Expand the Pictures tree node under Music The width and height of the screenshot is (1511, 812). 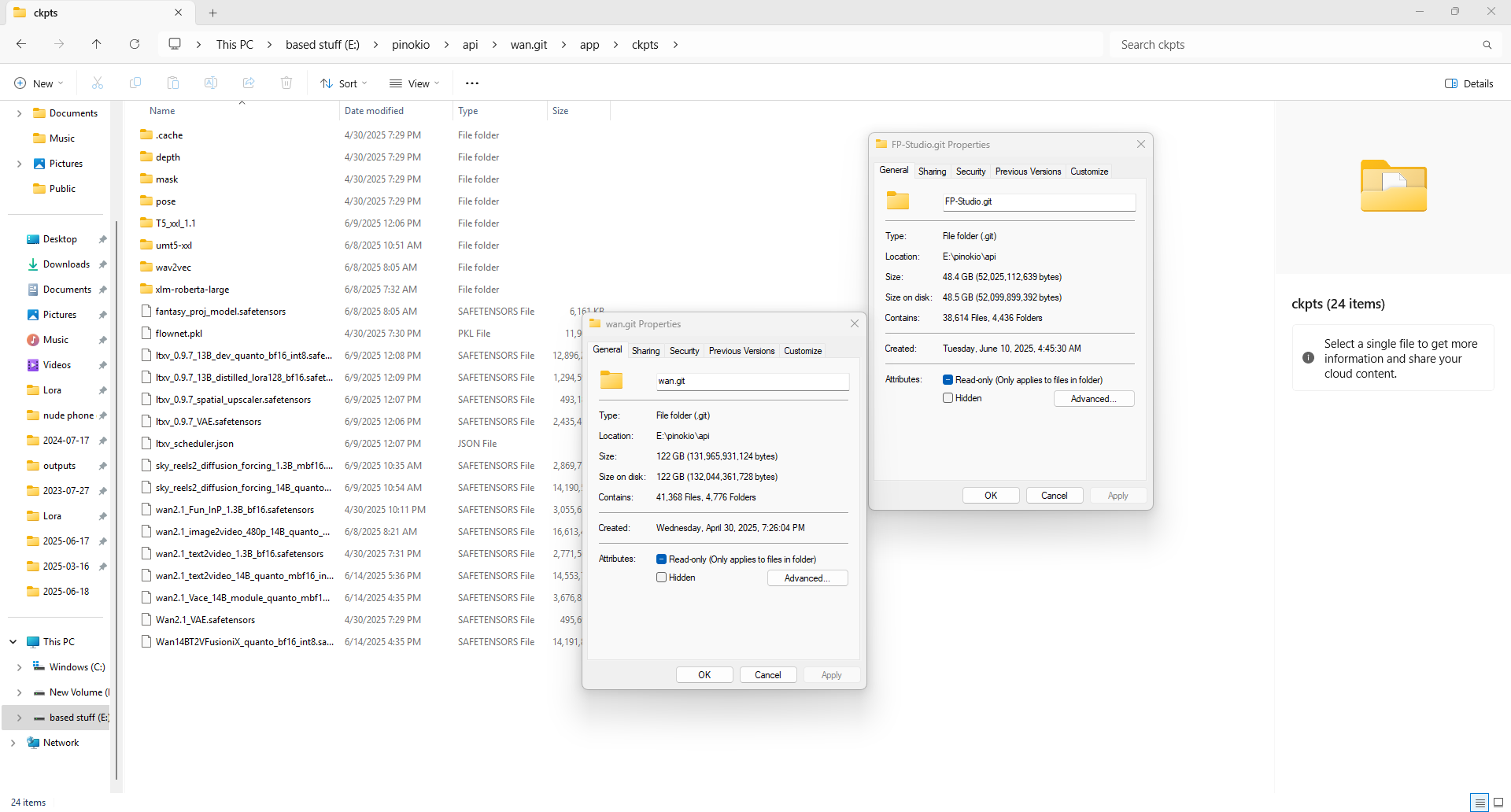(19, 164)
